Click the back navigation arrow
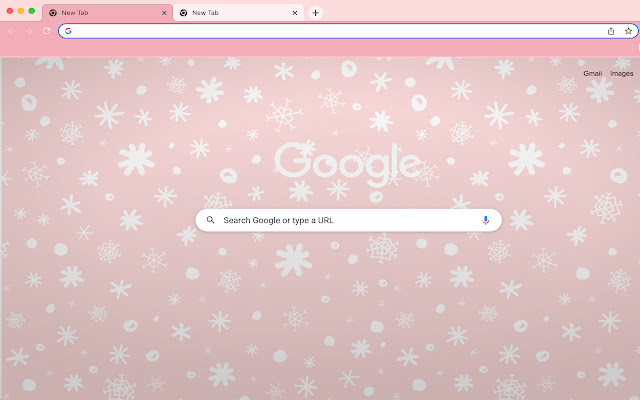The width and height of the screenshot is (640, 400). (11, 31)
